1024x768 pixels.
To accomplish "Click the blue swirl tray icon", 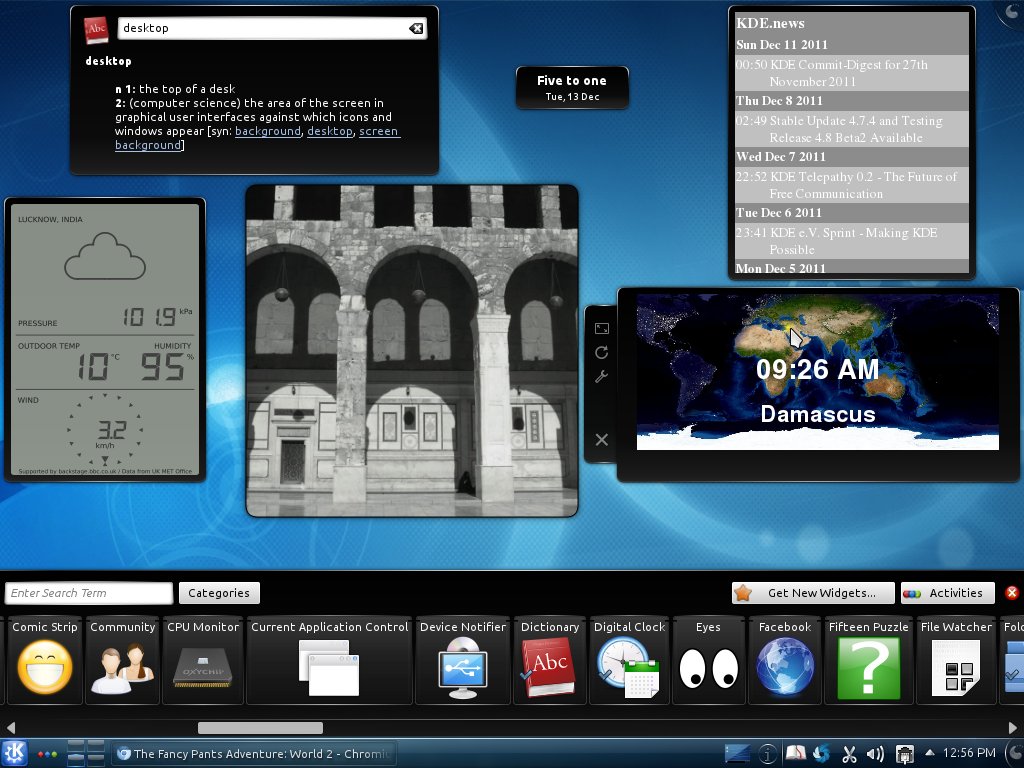I will point(822,754).
